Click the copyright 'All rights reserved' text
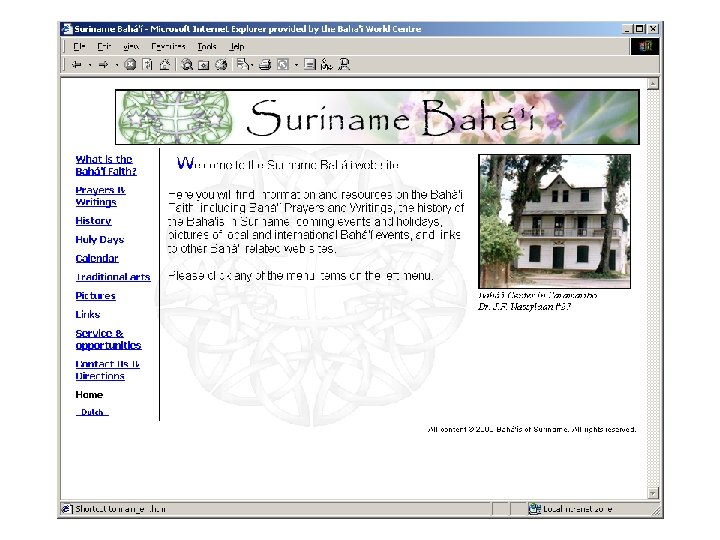The width and height of the screenshot is (720, 540). point(603,429)
